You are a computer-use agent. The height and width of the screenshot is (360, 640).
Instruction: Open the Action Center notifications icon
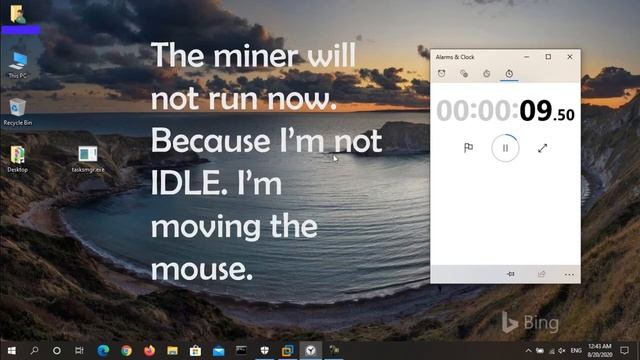point(624,351)
